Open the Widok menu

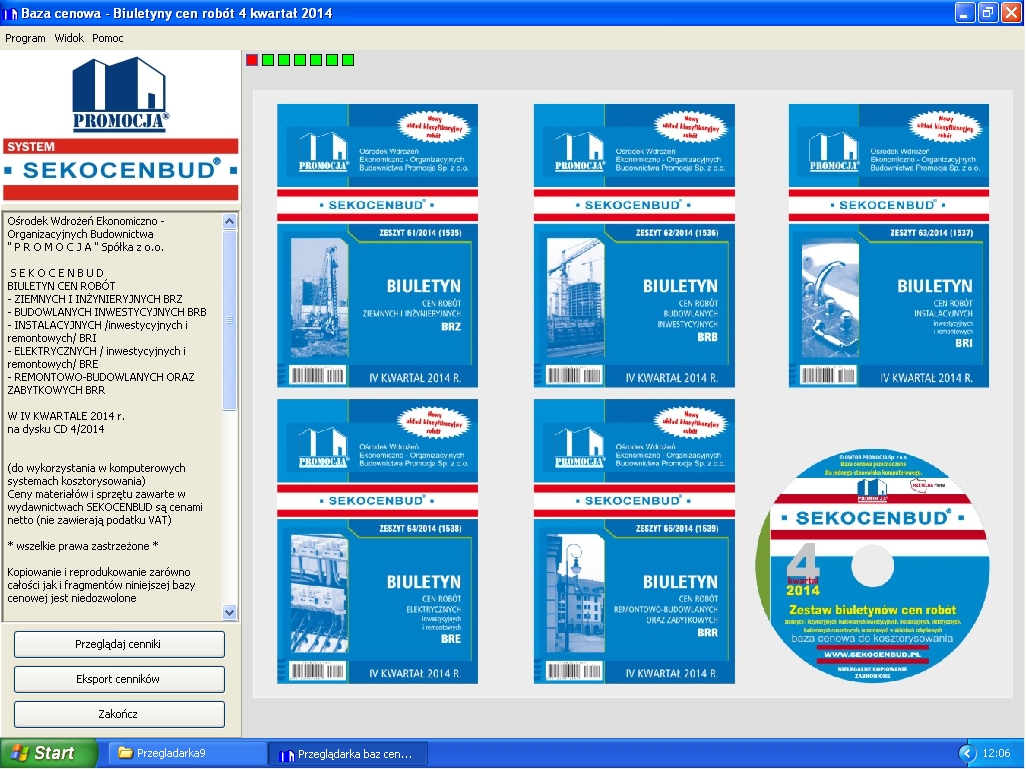69,38
